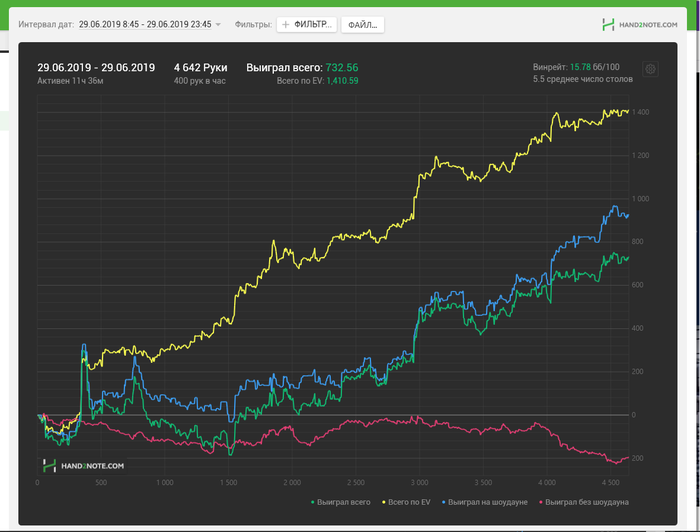Click the 400 рук в час text

click(x=200, y=81)
